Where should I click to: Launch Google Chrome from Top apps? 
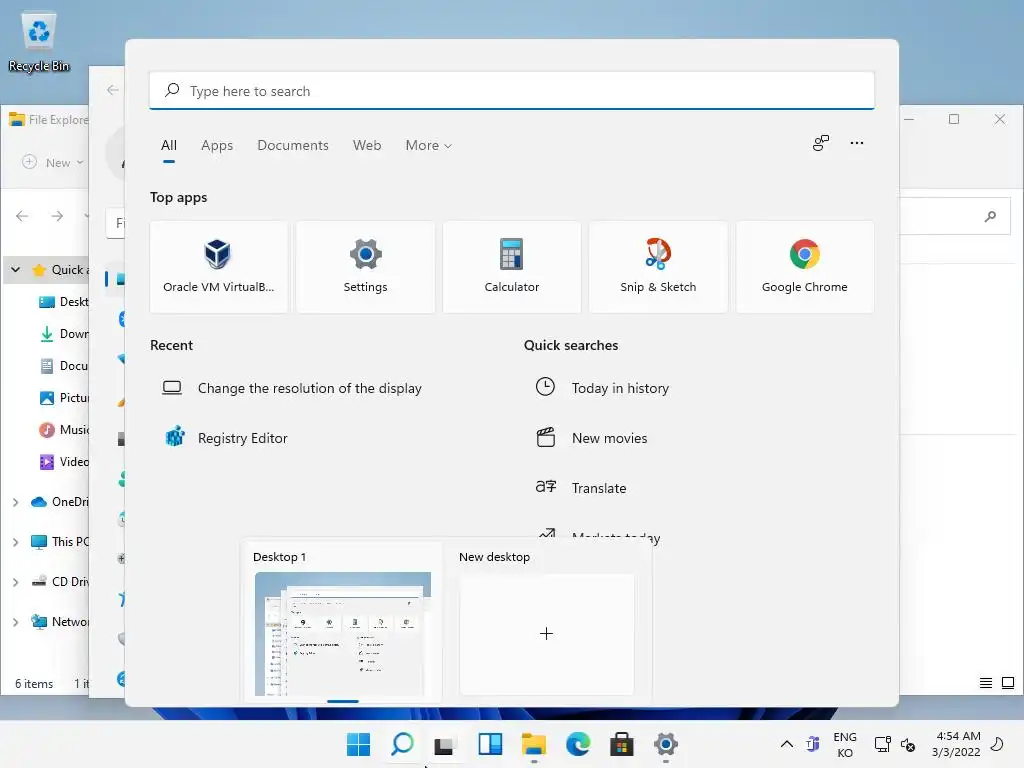[805, 267]
